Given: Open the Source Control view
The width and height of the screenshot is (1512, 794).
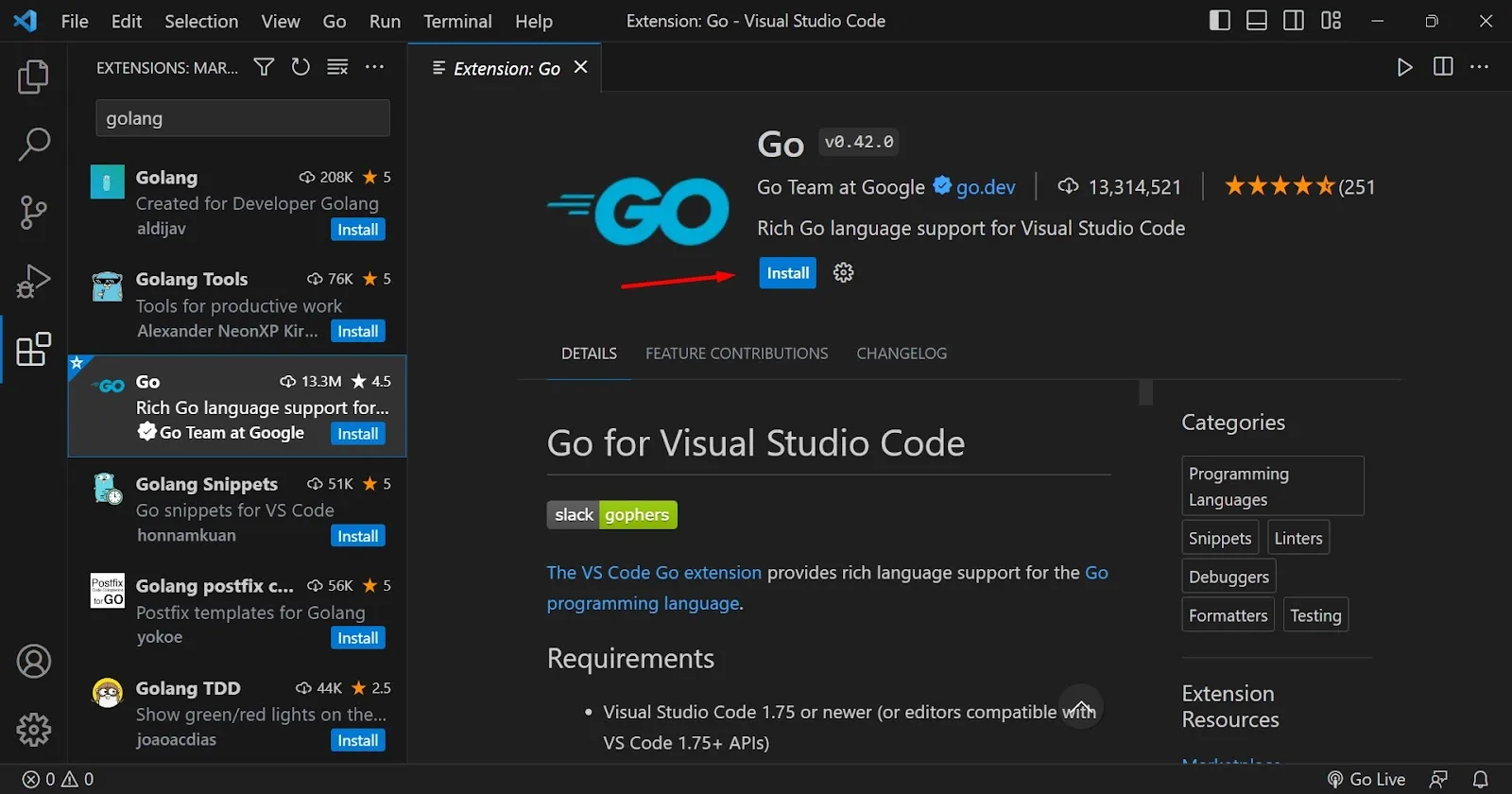Looking at the screenshot, I should [x=34, y=213].
